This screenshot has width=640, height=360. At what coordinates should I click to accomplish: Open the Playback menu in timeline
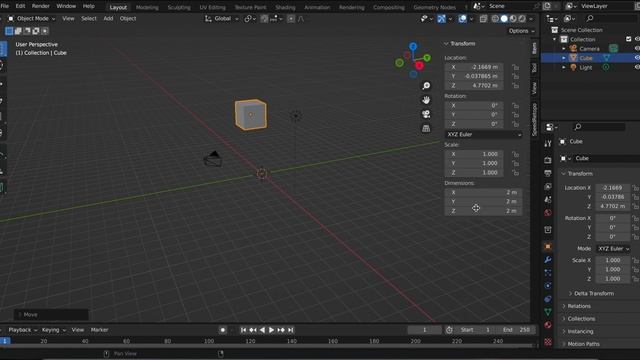[22, 330]
